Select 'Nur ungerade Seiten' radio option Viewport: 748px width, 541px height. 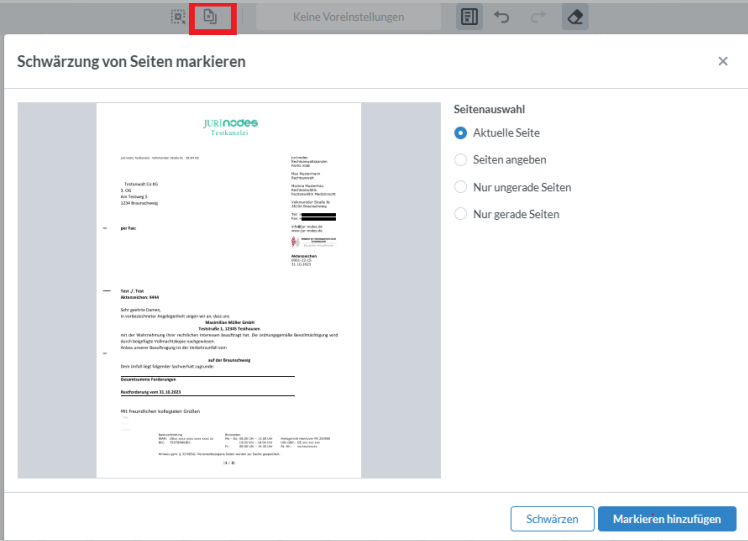pos(461,187)
